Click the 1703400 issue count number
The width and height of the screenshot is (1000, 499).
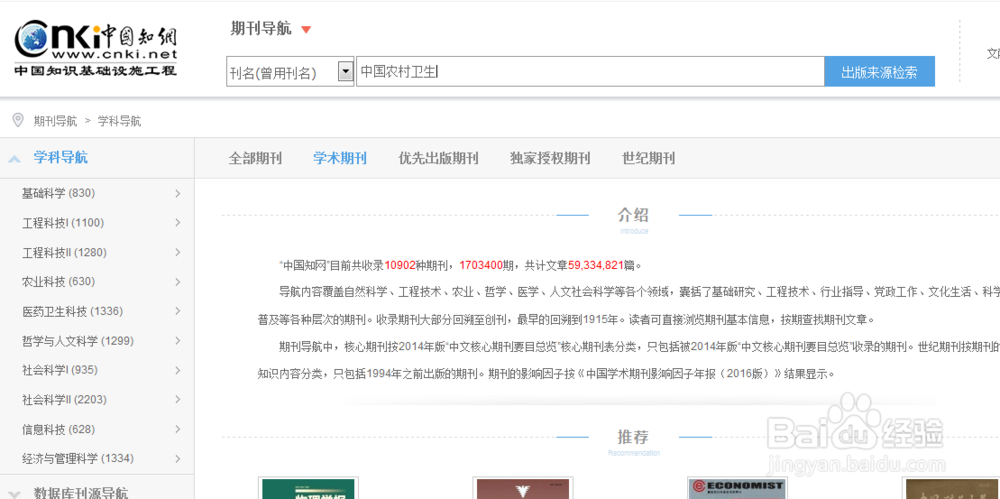[x=480, y=265]
